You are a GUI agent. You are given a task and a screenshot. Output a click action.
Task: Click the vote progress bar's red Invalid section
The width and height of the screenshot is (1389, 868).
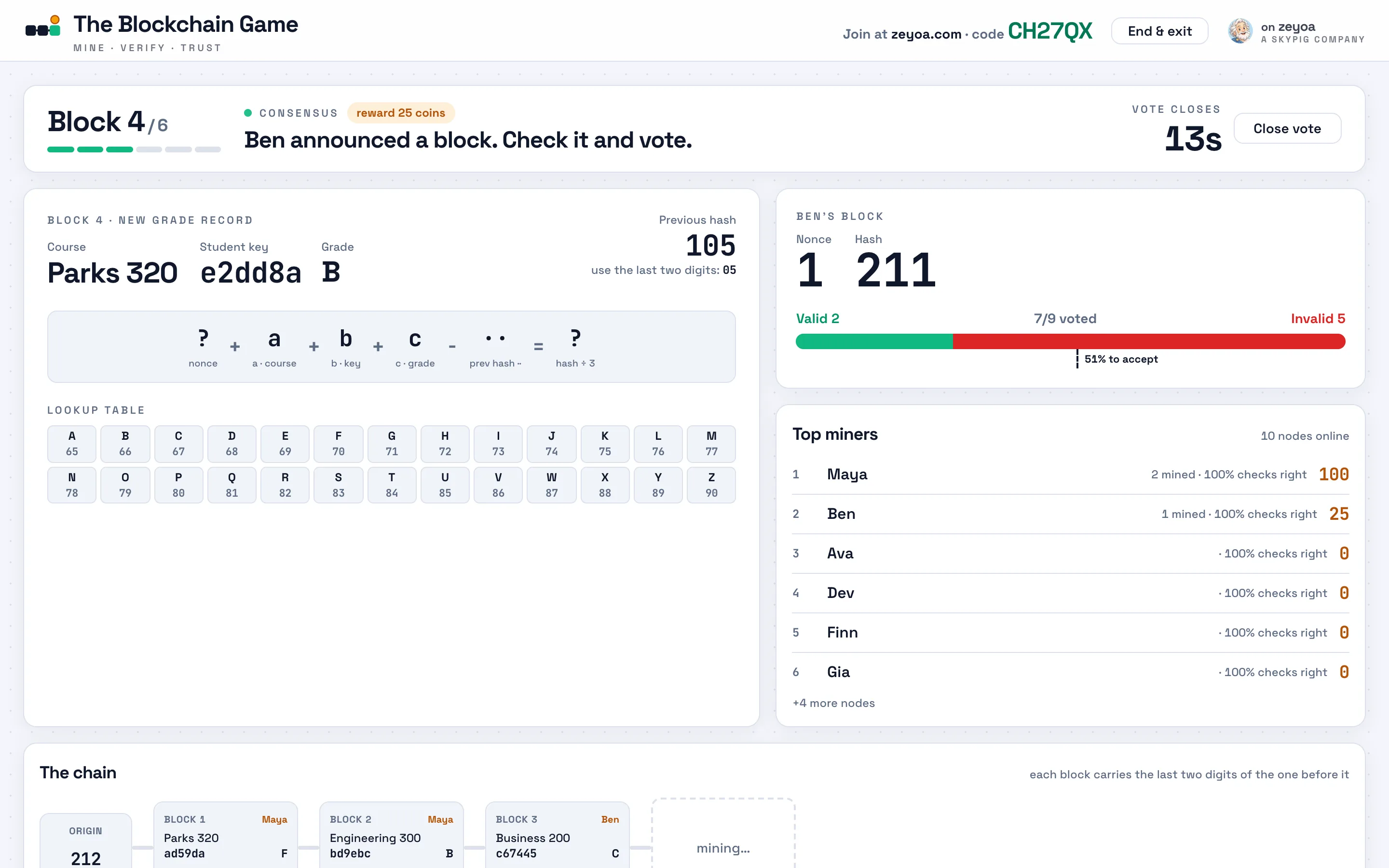(1148, 341)
